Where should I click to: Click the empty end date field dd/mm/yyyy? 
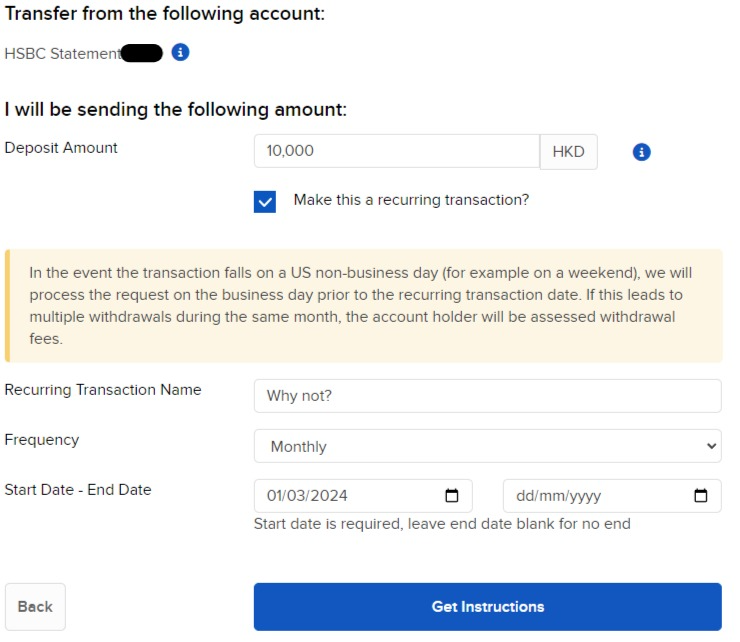pyautogui.click(x=612, y=496)
